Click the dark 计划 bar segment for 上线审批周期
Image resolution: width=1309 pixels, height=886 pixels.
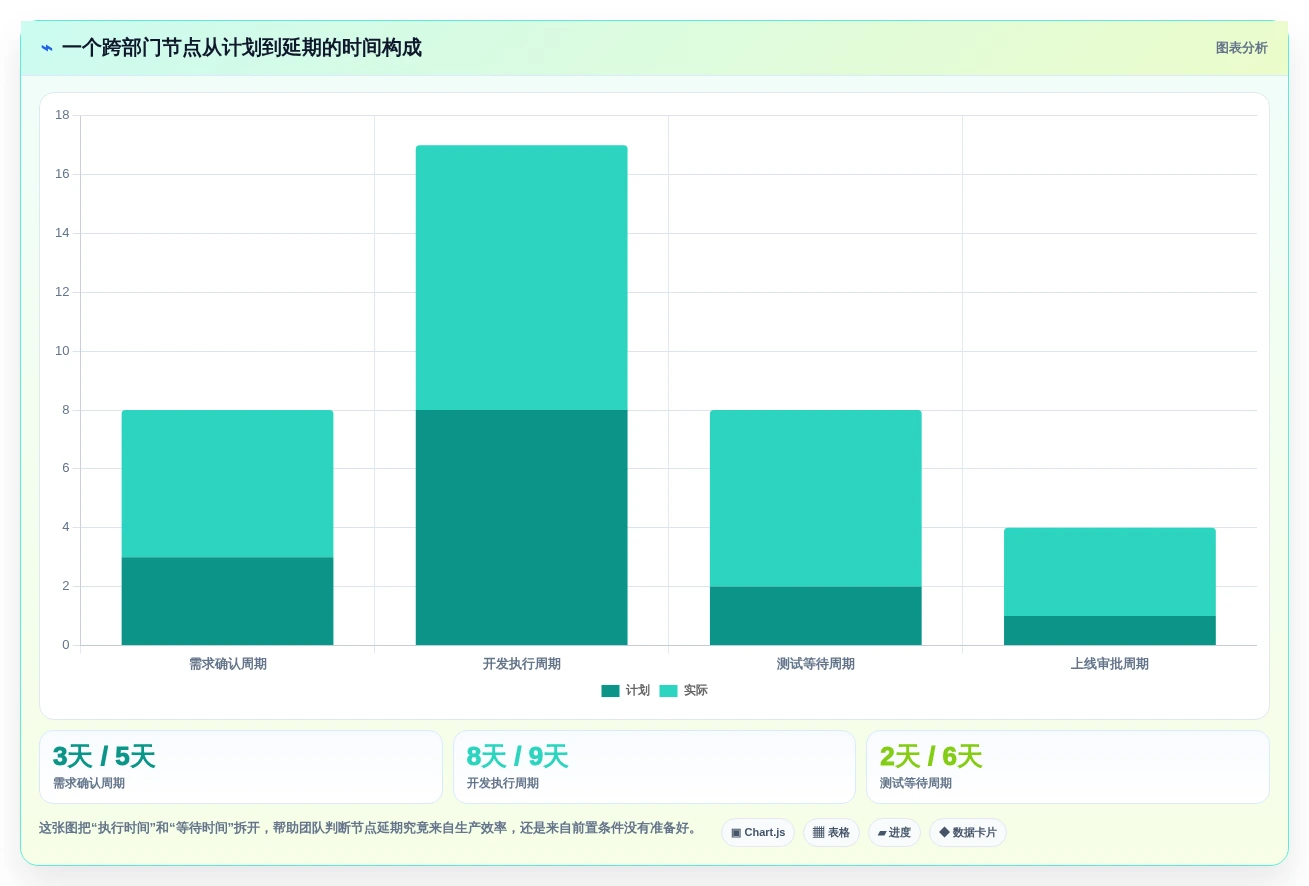(x=1109, y=630)
